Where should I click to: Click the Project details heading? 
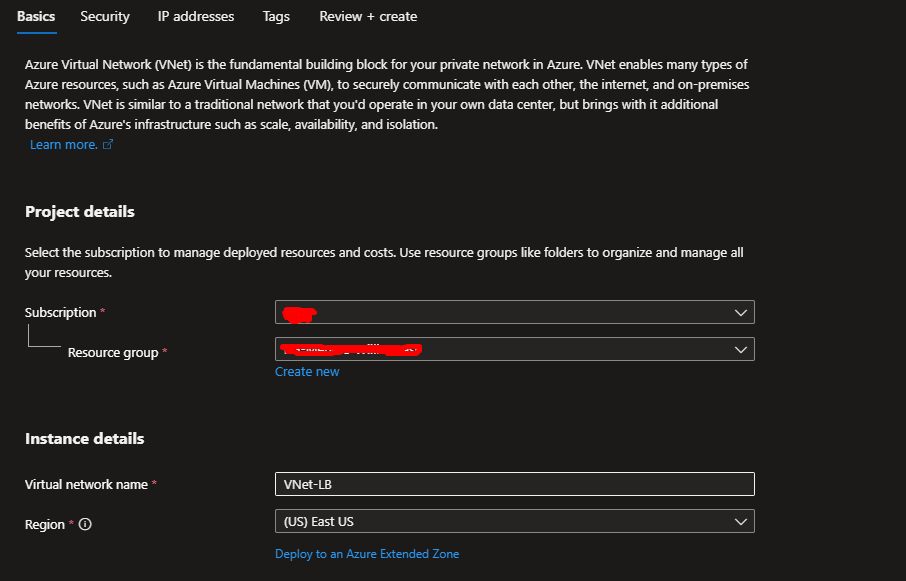tap(80, 212)
